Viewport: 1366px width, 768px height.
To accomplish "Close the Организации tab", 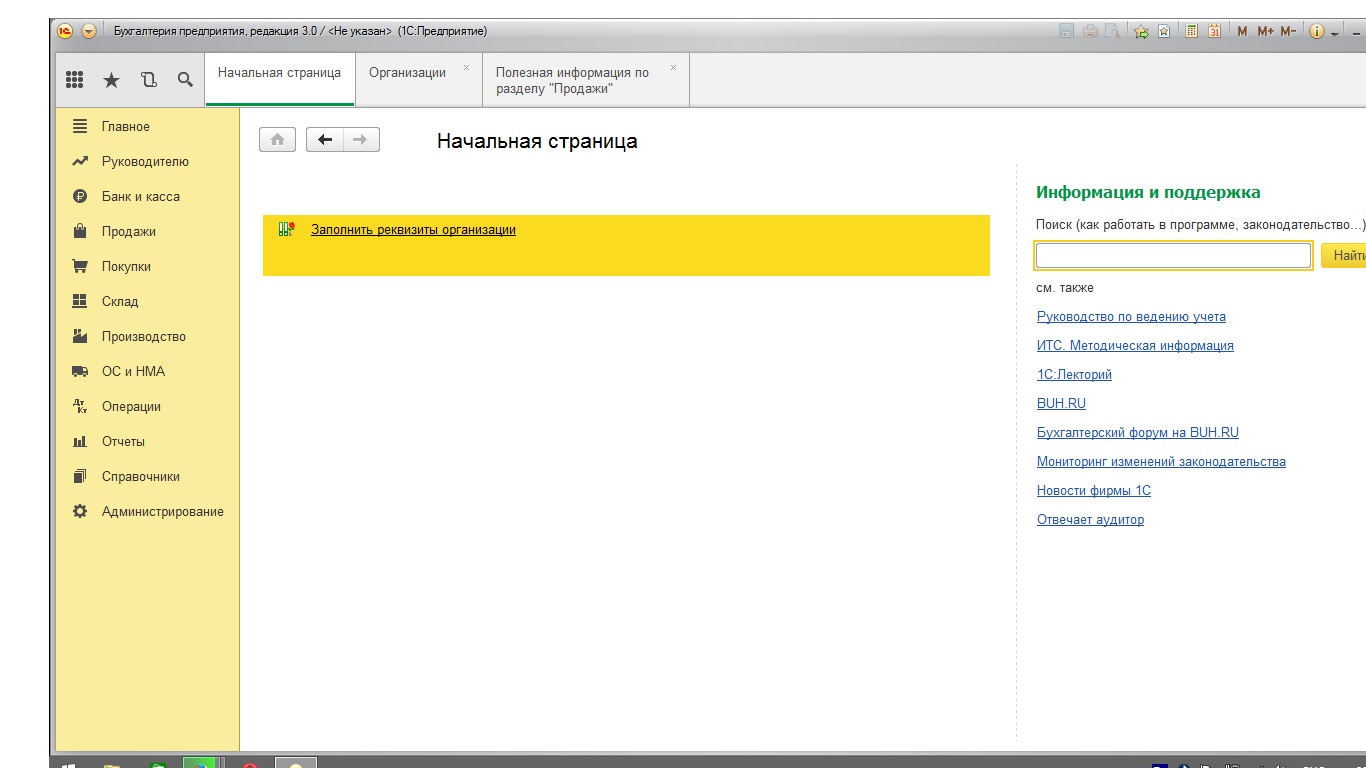I will (x=466, y=68).
